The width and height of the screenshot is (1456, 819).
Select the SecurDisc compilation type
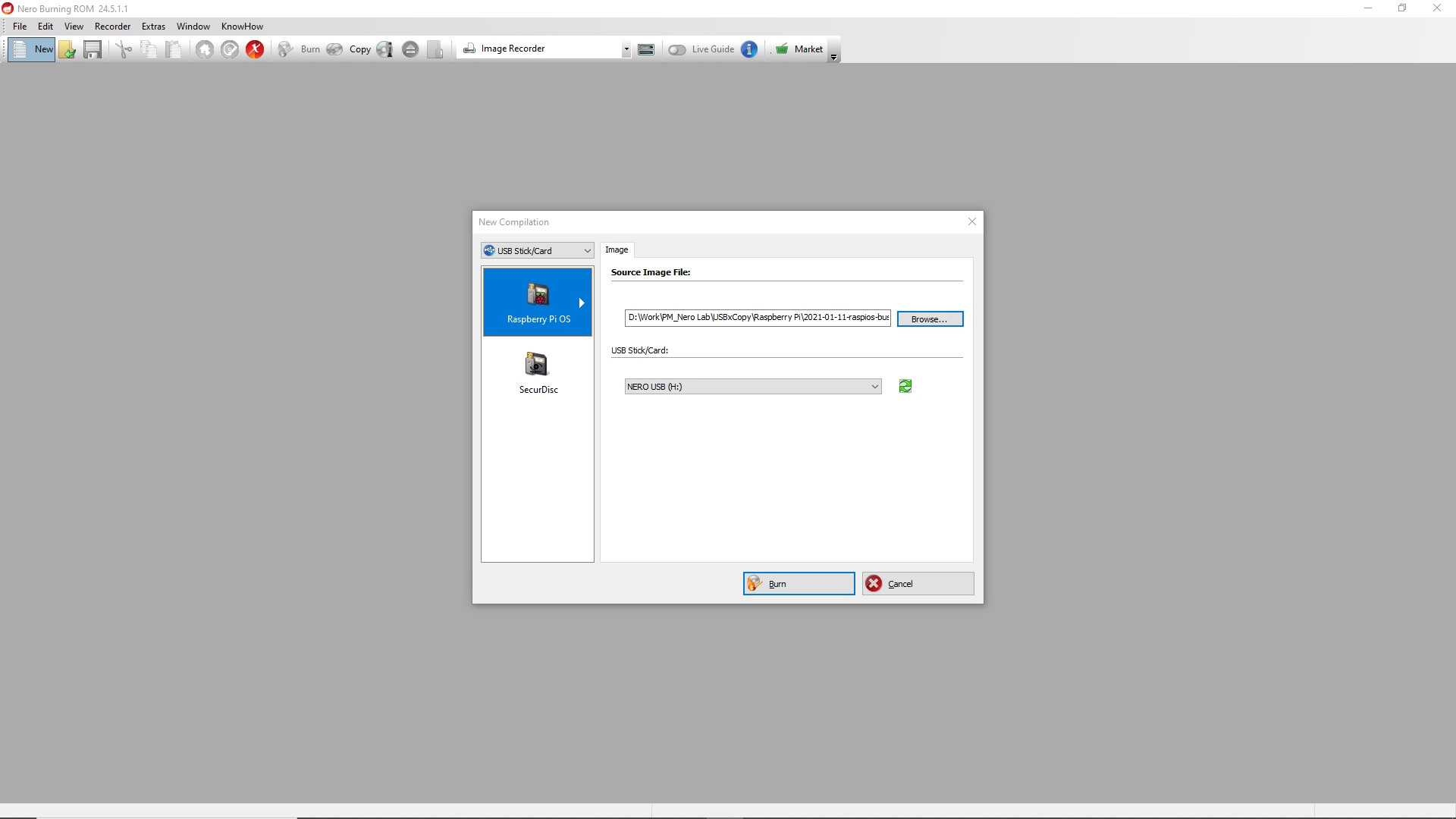[x=538, y=373]
